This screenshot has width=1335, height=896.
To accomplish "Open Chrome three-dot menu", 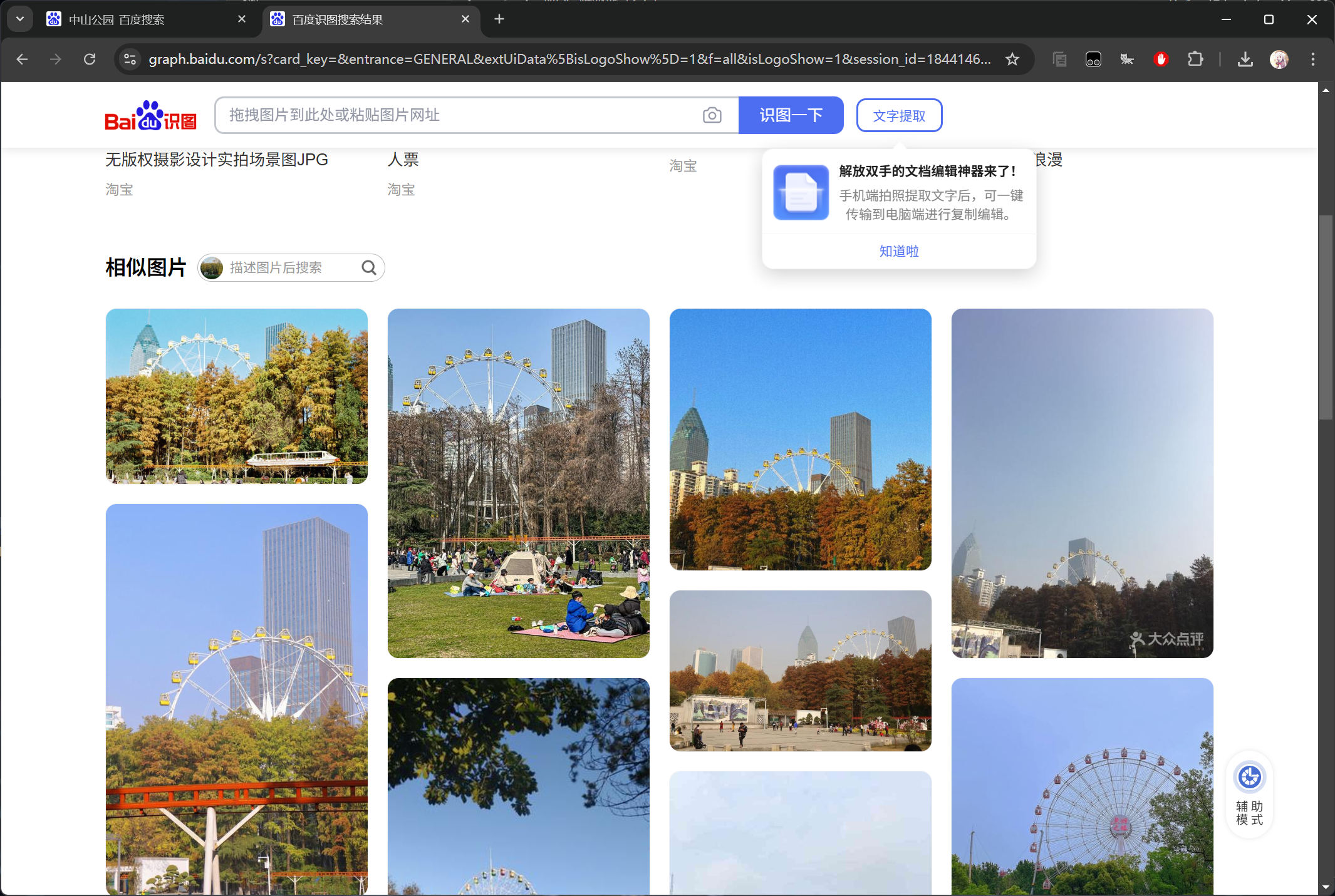I will [x=1313, y=59].
